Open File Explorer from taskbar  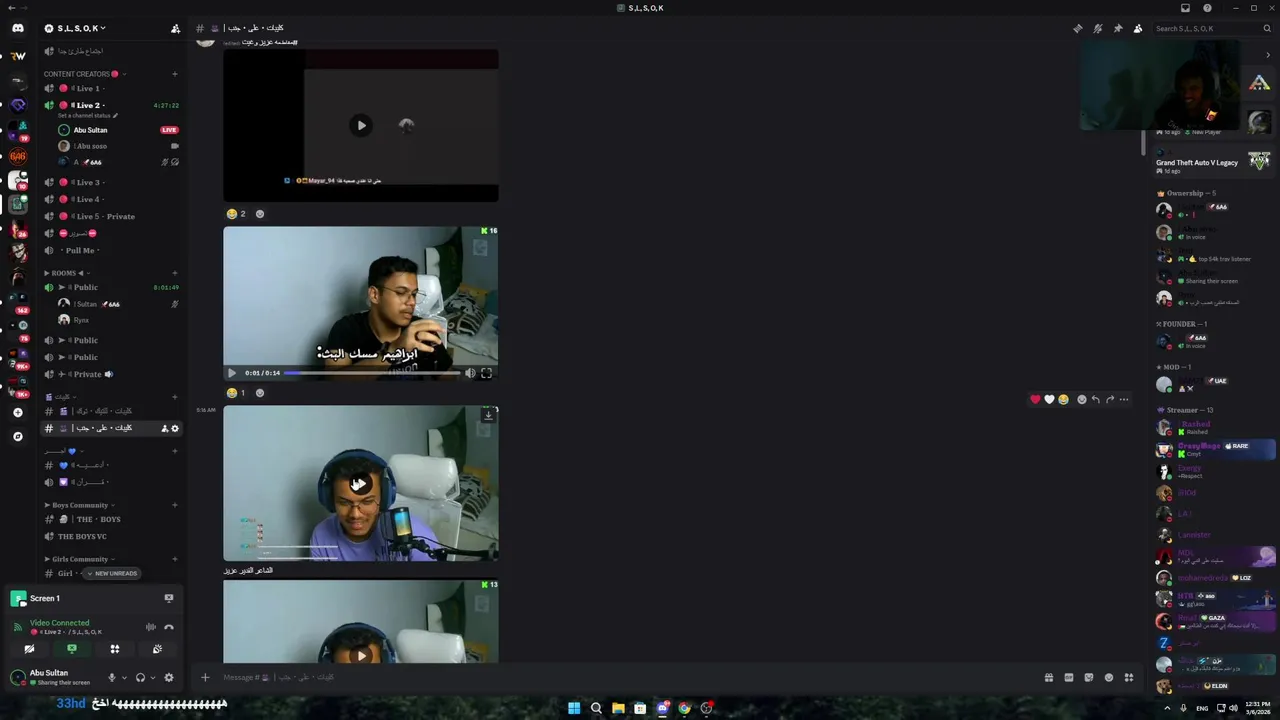(x=618, y=708)
